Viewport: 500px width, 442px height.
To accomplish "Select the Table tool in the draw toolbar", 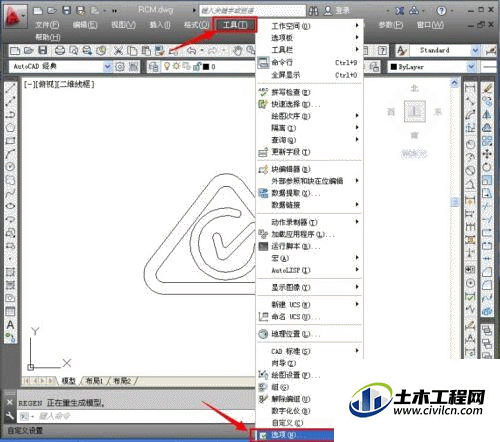I will coord(10,311).
